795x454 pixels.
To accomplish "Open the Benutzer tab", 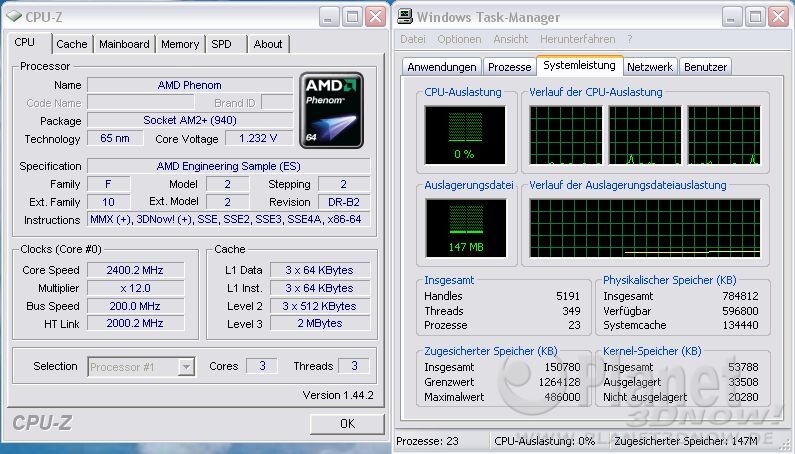I will tap(705, 67).
